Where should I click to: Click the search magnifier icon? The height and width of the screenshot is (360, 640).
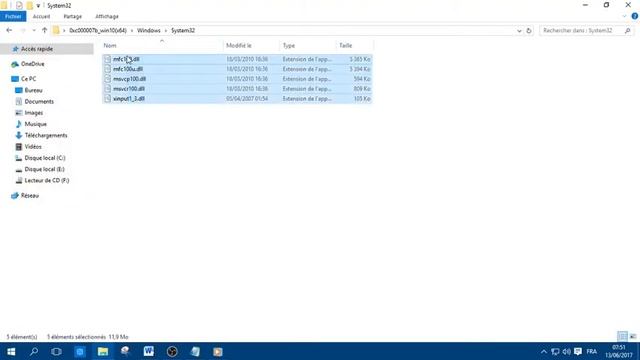pos(628,31)
